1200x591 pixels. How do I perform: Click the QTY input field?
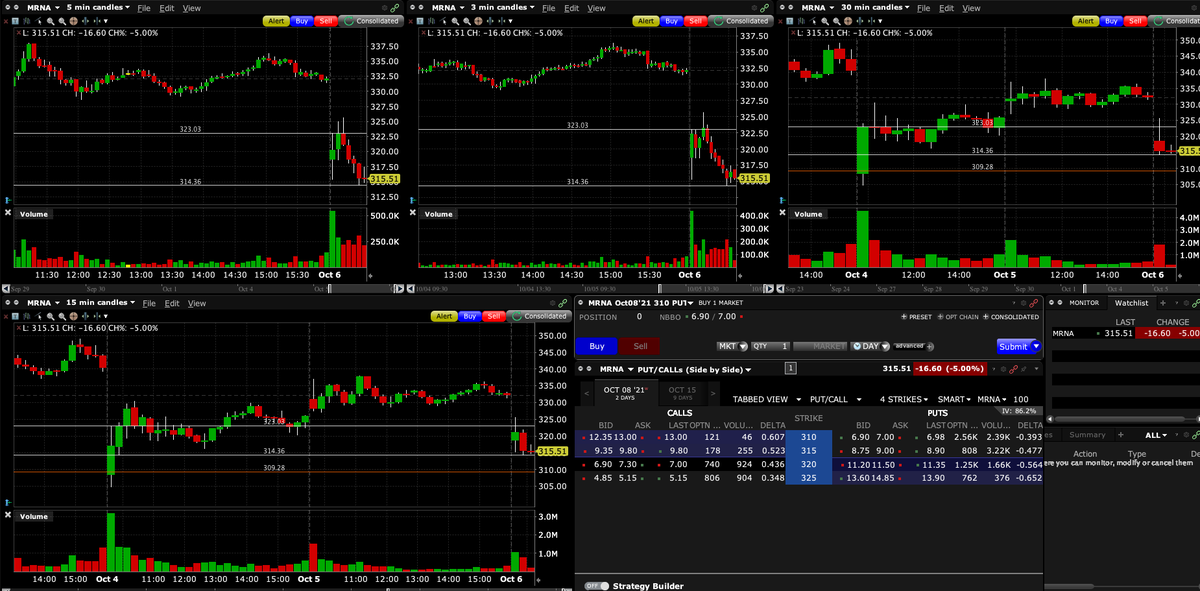pos(769,346)
